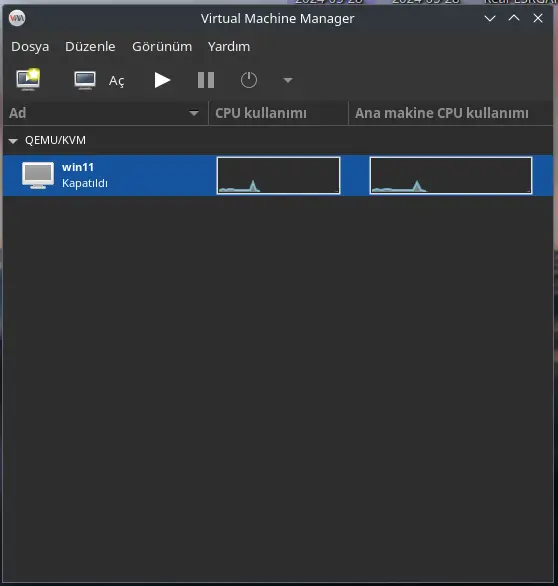Select the win11 virtual machine name

click(x=78, y=167)
